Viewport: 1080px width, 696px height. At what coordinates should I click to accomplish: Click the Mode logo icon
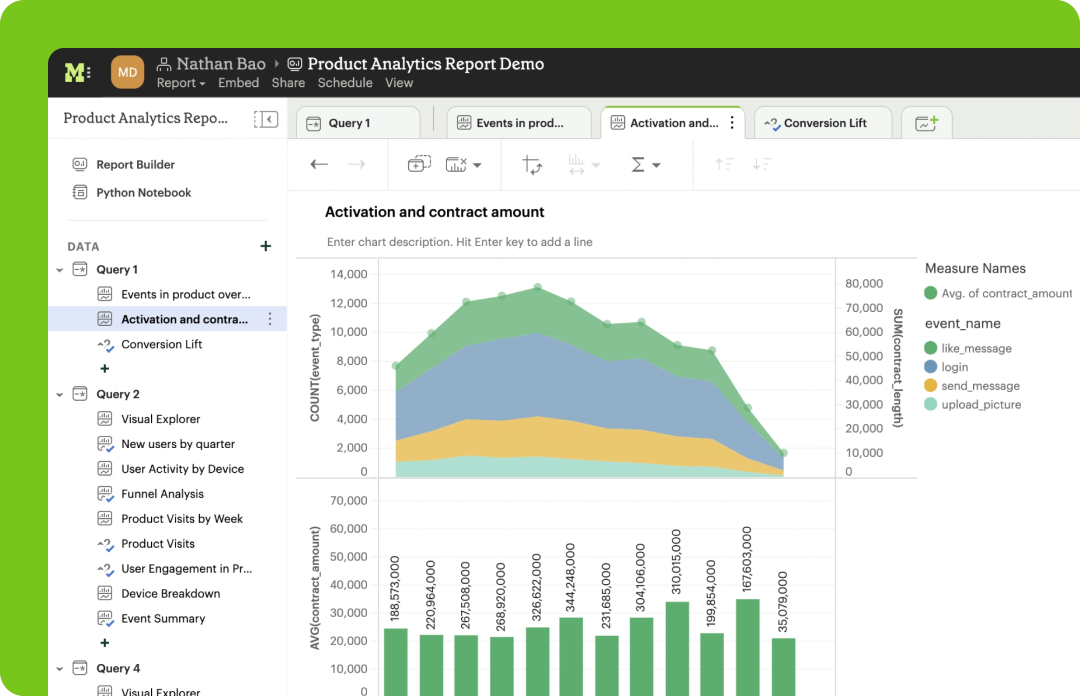click(77, 72)
